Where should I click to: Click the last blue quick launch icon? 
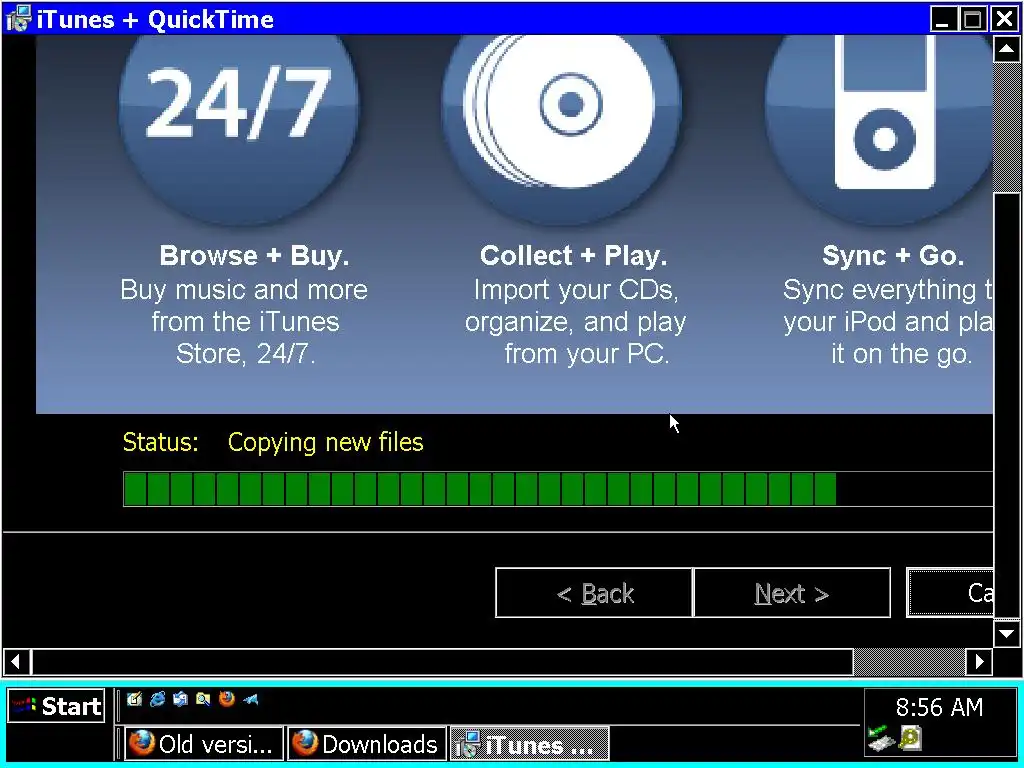(251, 699)
